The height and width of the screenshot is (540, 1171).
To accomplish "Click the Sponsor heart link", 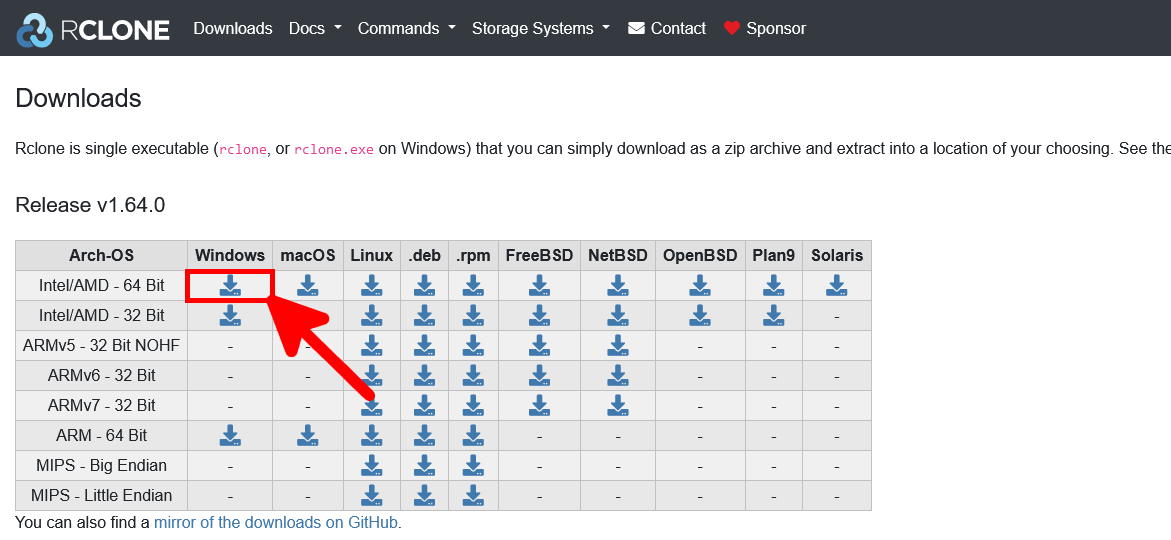I will click(x=764, y=28).
